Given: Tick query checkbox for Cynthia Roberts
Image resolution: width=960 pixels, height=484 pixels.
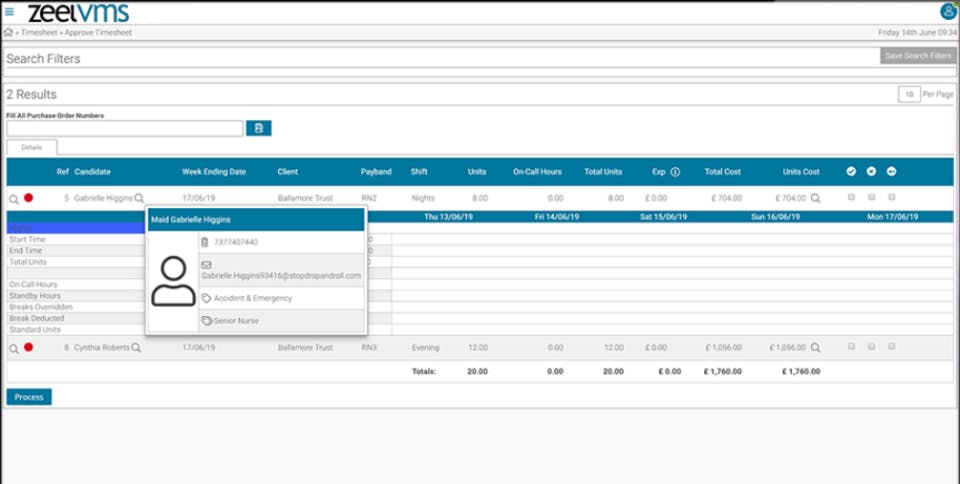Looking at the screenshot, I should point(891,346).
